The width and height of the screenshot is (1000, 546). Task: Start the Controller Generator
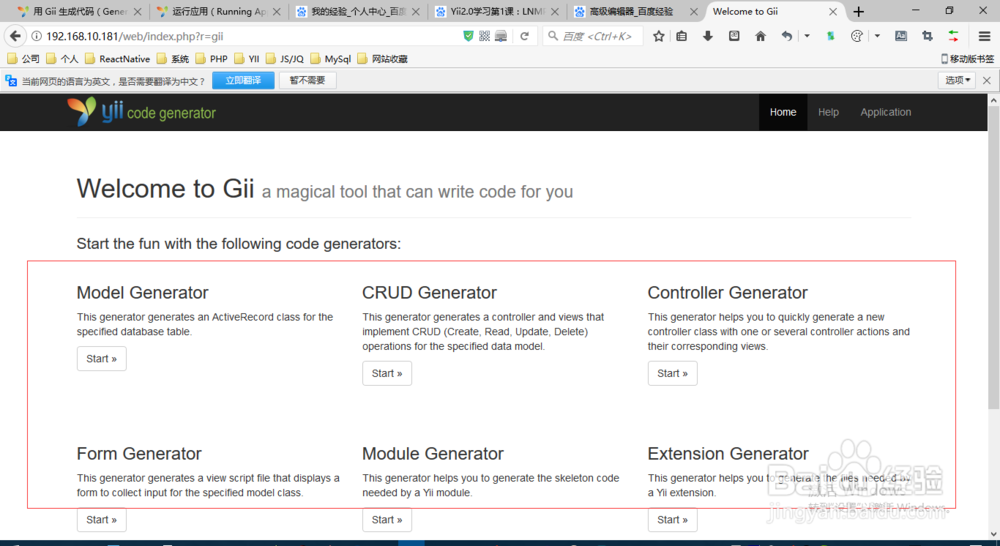pyautogui.click(x=673, y=373)
